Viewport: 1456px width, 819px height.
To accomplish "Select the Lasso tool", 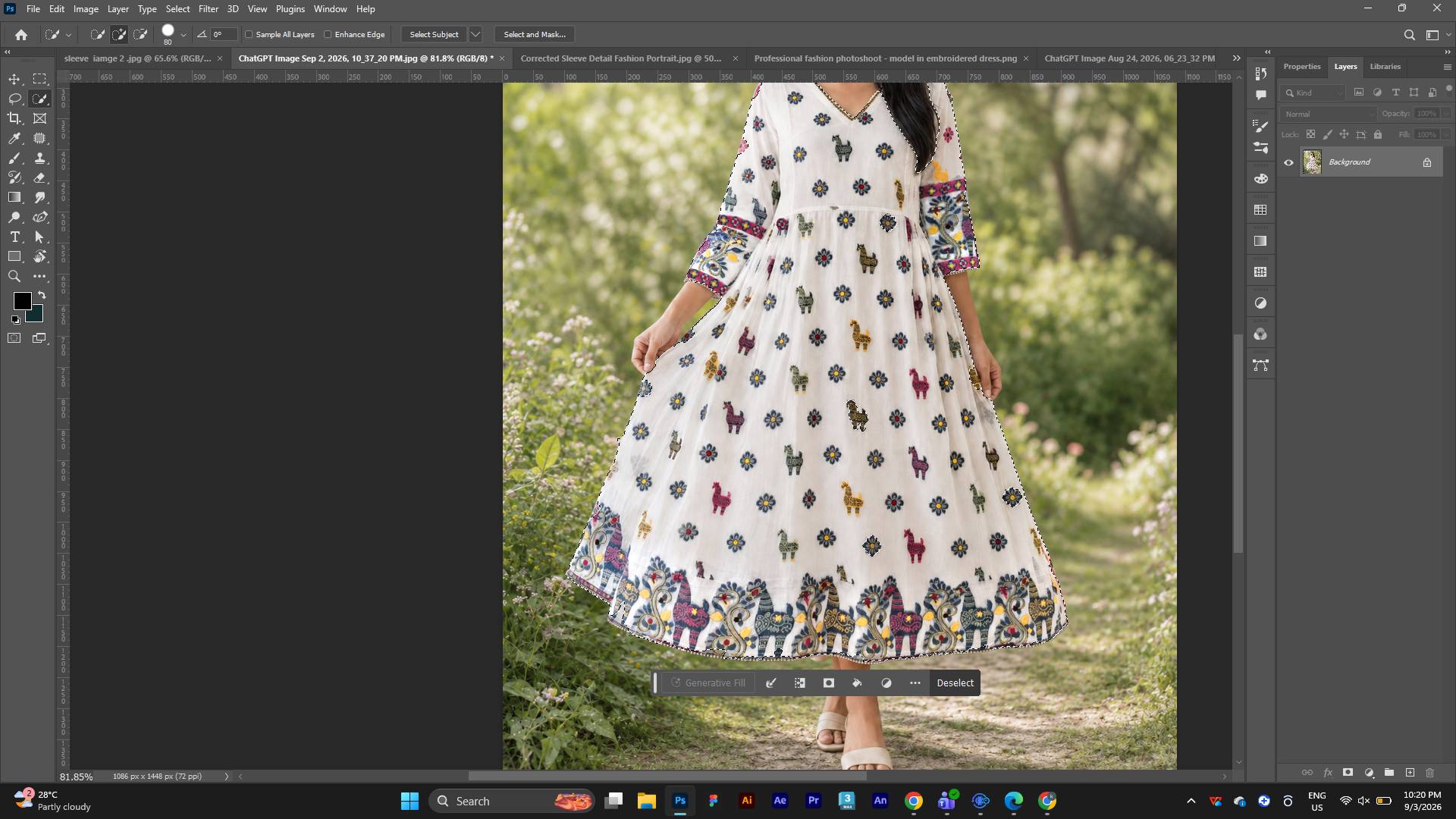I will [14, 99].
